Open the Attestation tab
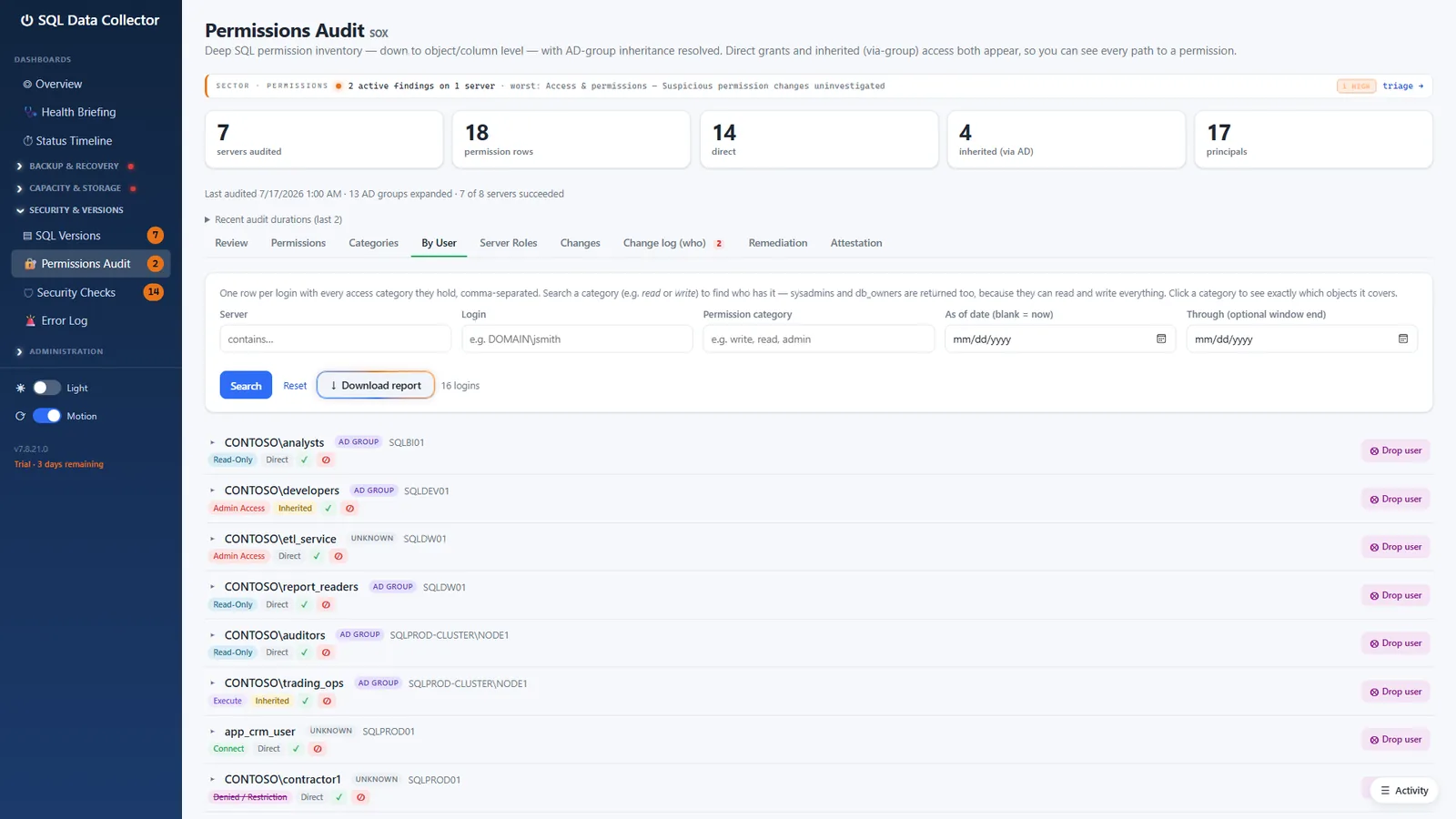1456x819 pixels. click(856, 243)
